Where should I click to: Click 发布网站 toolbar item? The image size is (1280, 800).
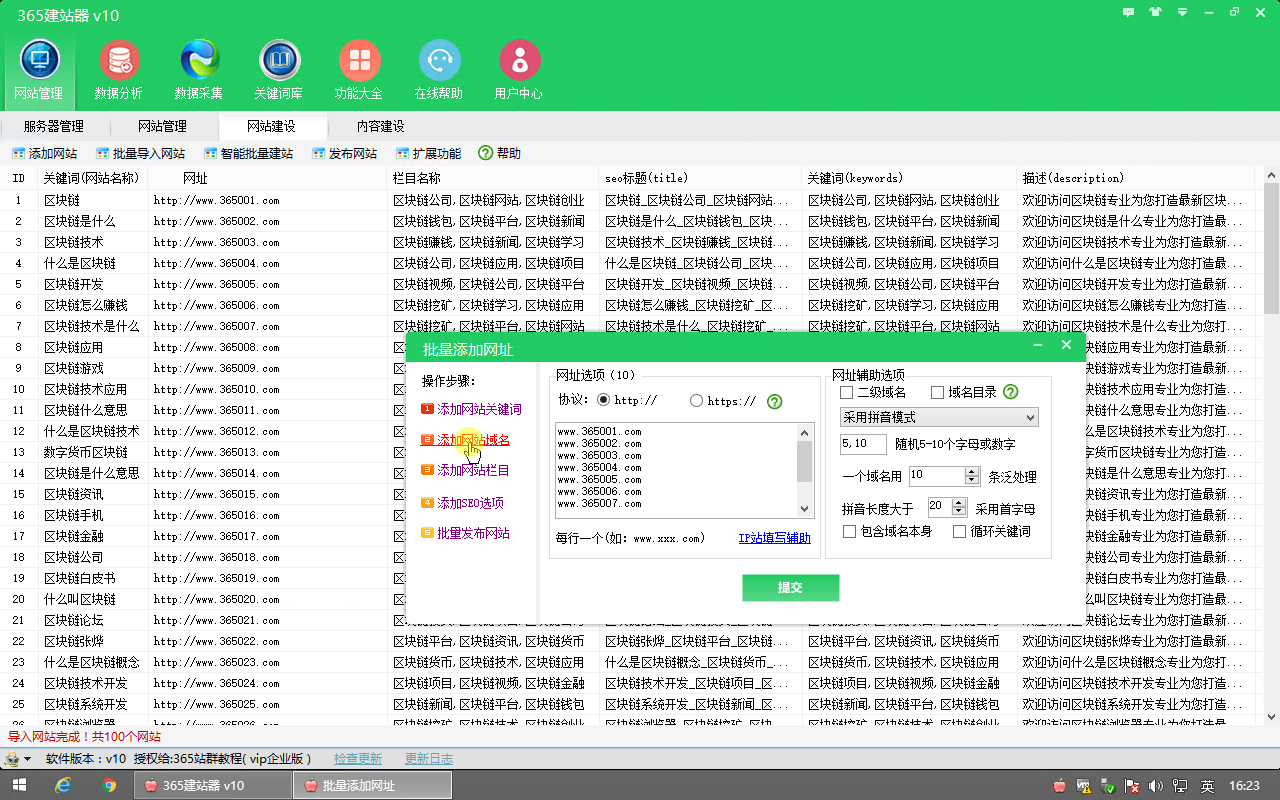tap(344, 153)
